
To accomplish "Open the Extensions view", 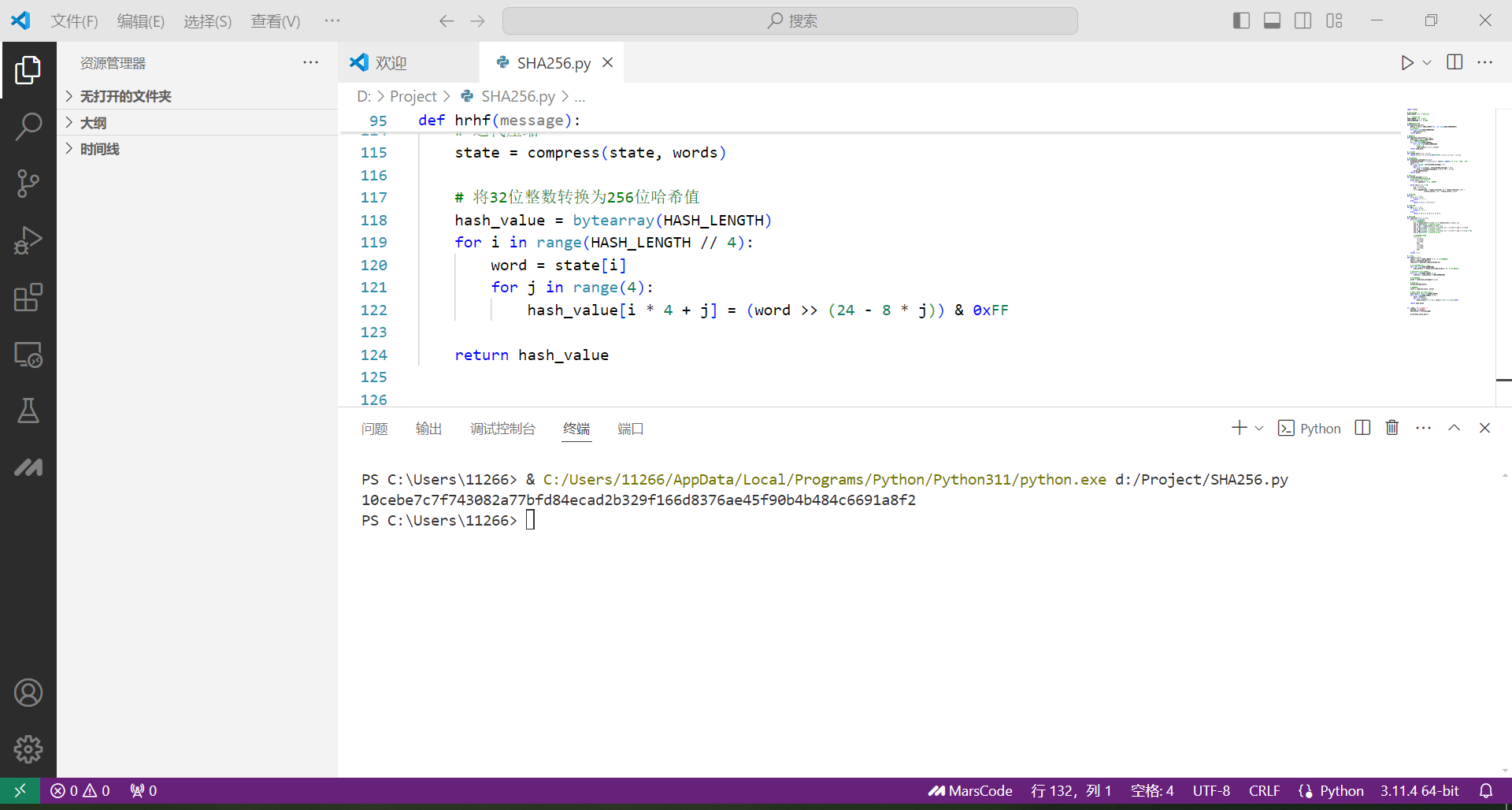I will tap(28, 298).
